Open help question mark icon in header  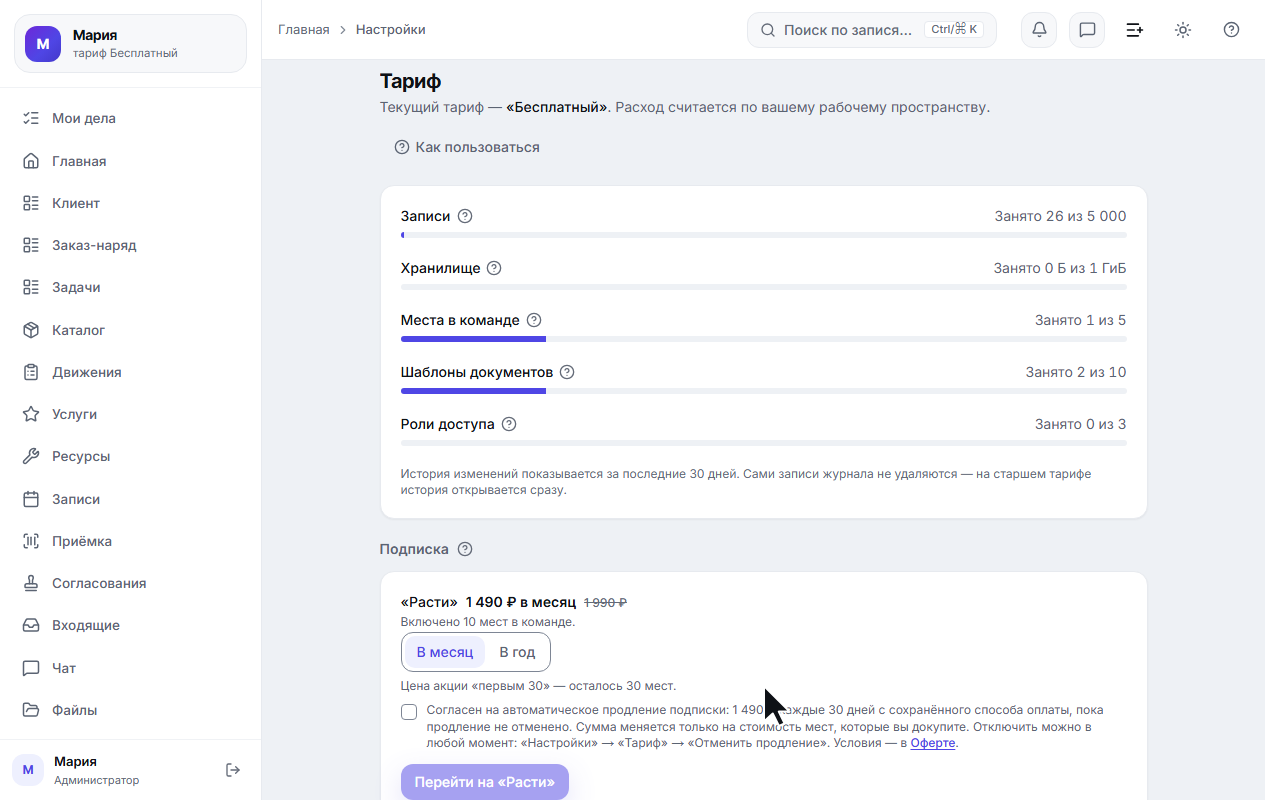tap(1231, 30)
